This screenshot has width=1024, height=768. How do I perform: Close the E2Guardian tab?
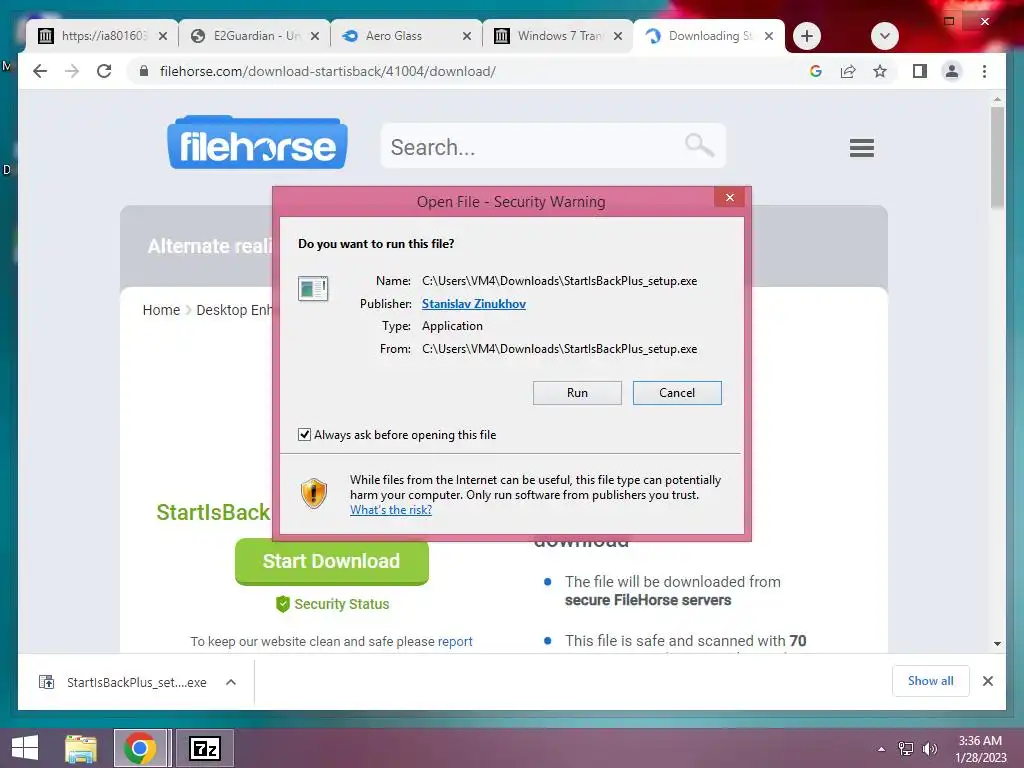pos(315,36)
